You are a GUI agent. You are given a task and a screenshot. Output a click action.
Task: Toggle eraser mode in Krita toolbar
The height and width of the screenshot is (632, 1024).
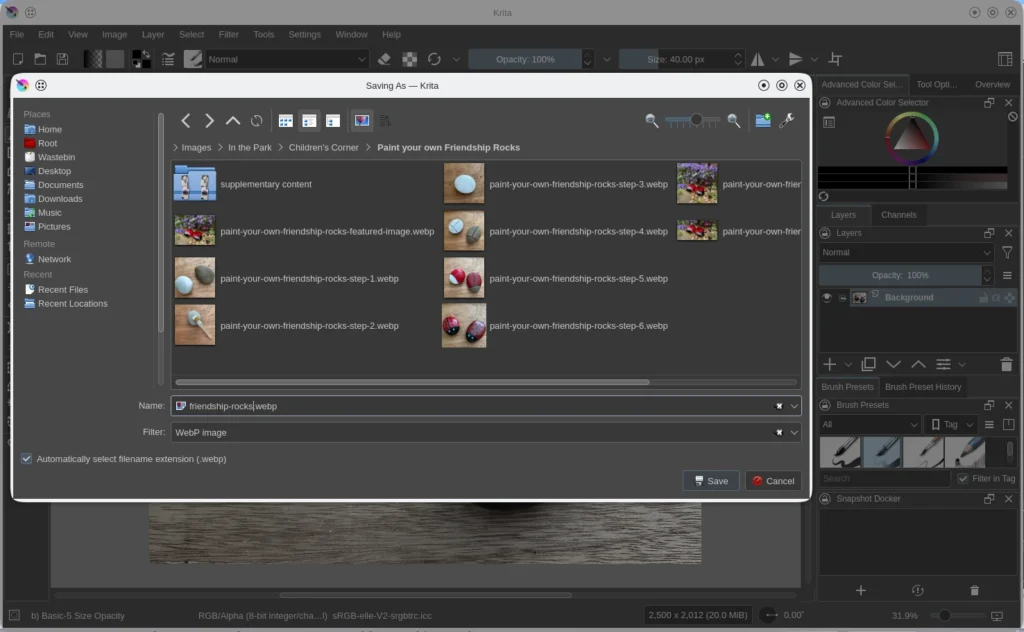click(384, 59)
